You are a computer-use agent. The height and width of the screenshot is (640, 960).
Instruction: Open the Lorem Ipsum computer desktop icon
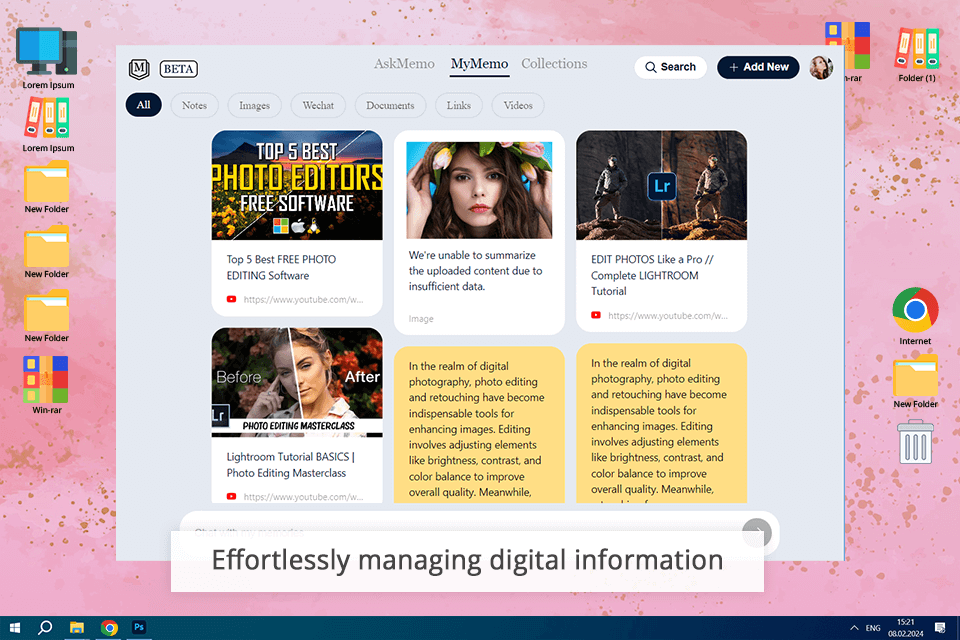click(48, 58)
